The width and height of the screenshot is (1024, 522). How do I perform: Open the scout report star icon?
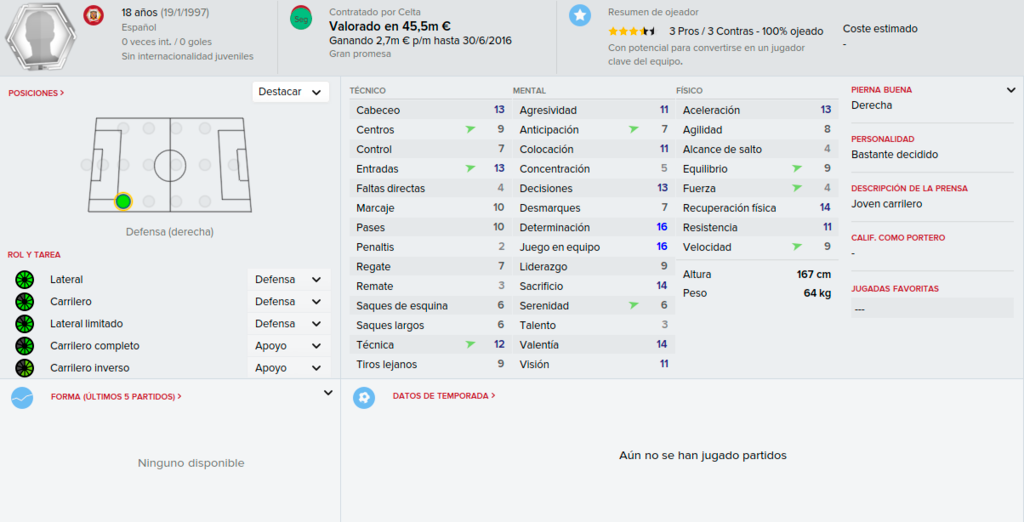point(580,16)
